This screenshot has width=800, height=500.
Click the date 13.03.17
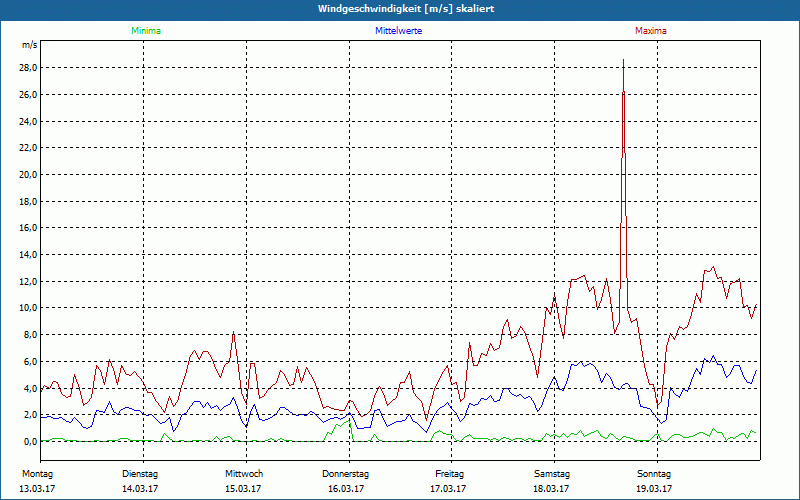pyautogui.click(x=37, y=489)
